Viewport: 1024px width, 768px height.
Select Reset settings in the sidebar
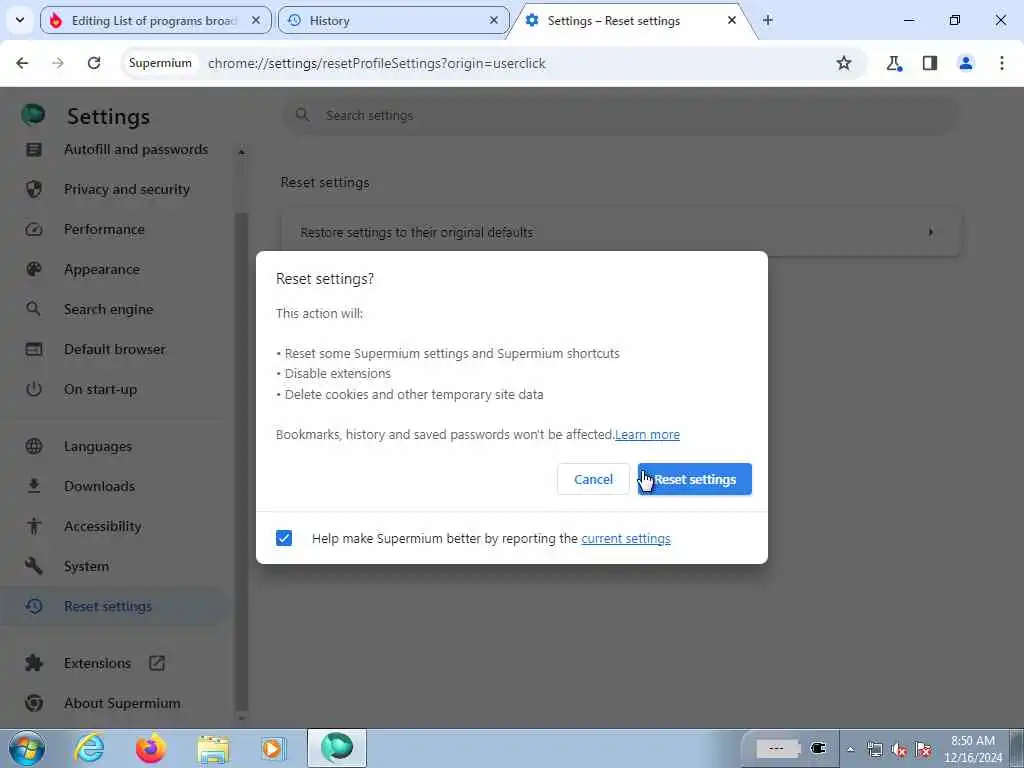[114, 607]
